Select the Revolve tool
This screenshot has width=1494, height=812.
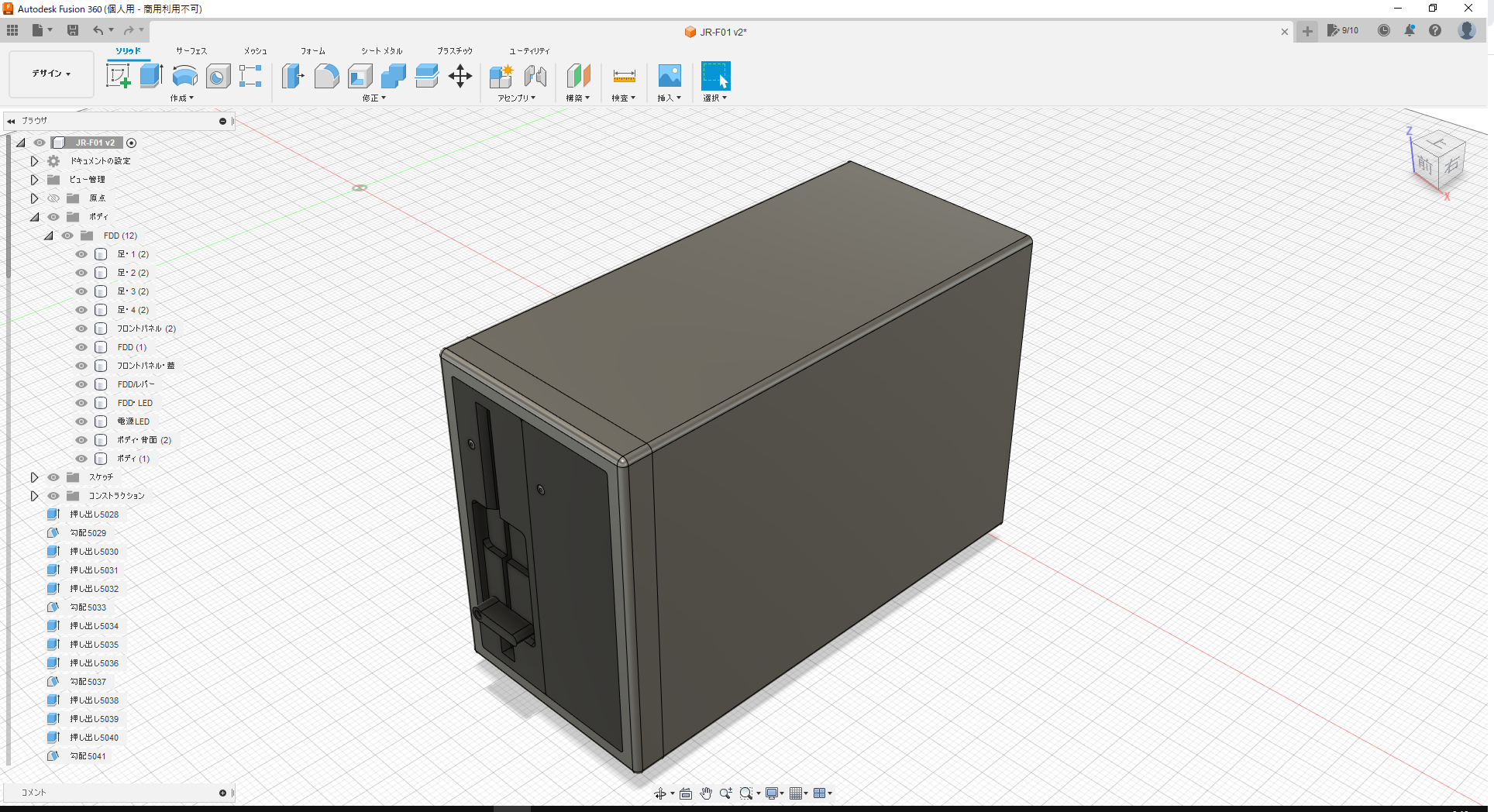click(x=184, y=76)
